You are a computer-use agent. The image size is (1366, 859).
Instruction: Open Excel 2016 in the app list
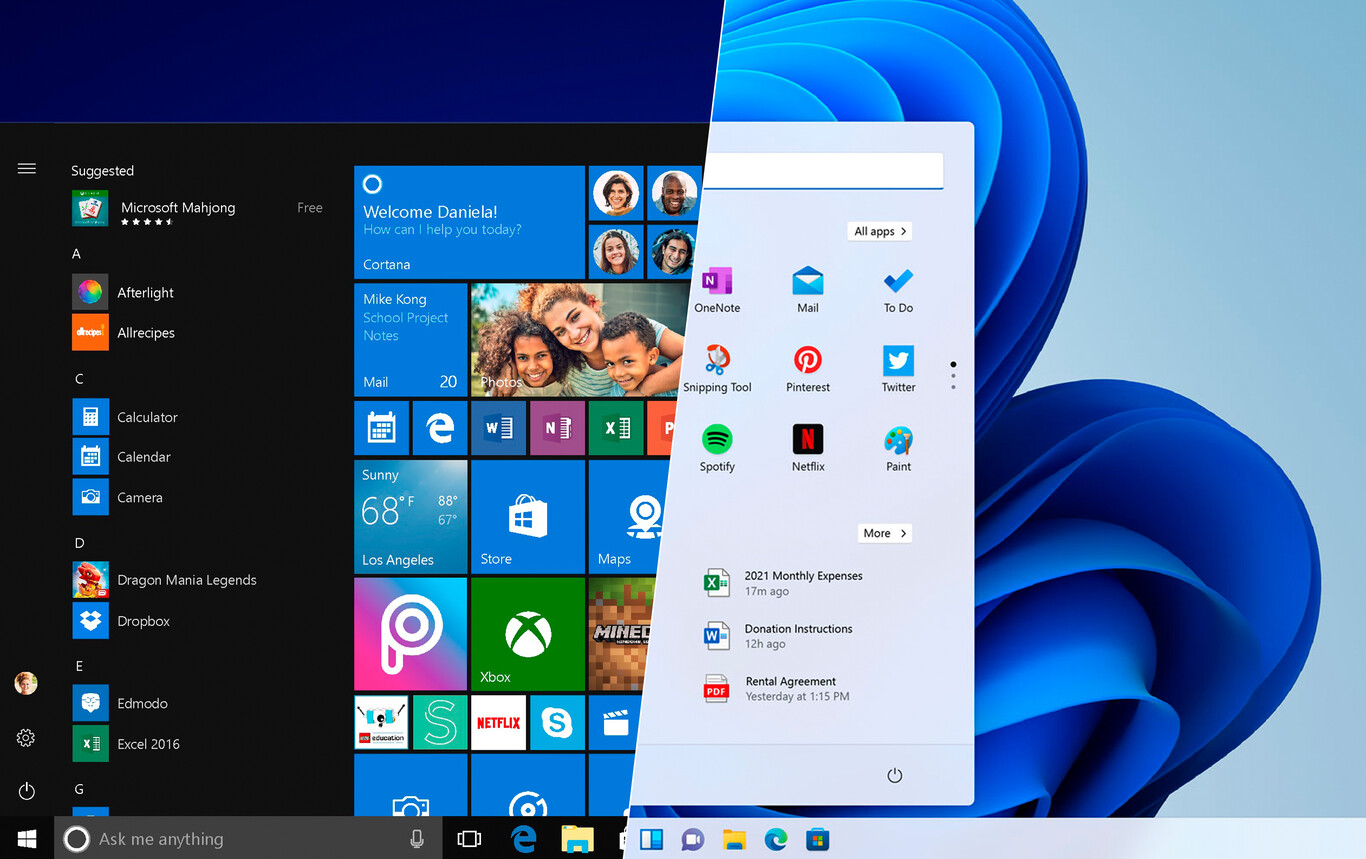pos(126,744)
